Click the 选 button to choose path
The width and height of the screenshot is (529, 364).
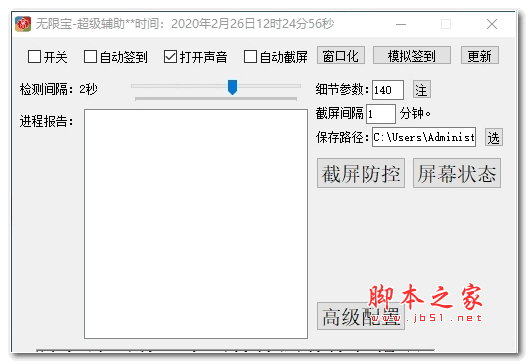pyautogui.click(x=494, y=137)
